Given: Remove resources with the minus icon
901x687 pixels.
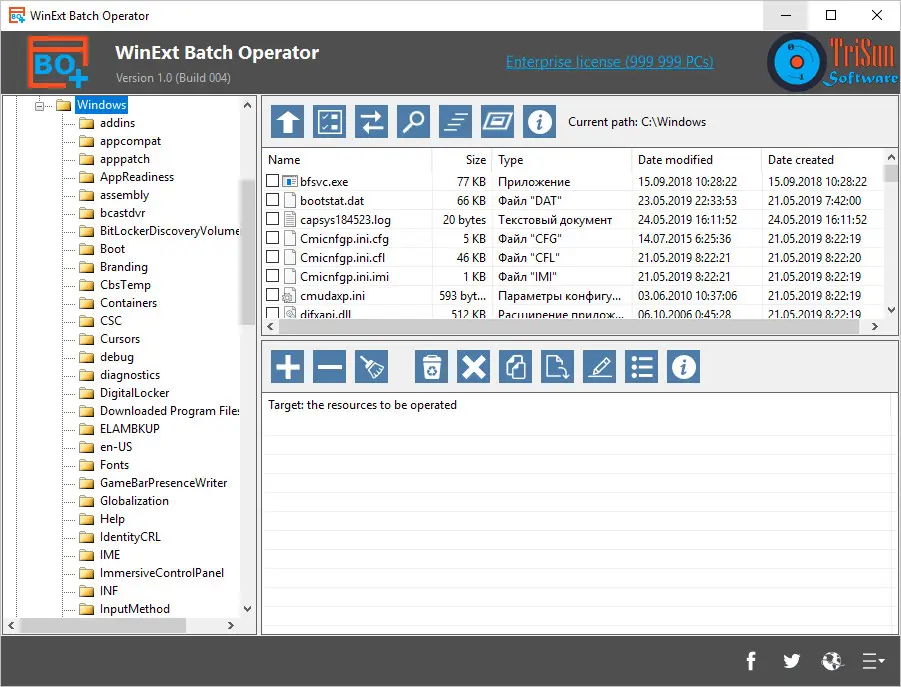Looking at the screenshot, I should coord(329,366).
